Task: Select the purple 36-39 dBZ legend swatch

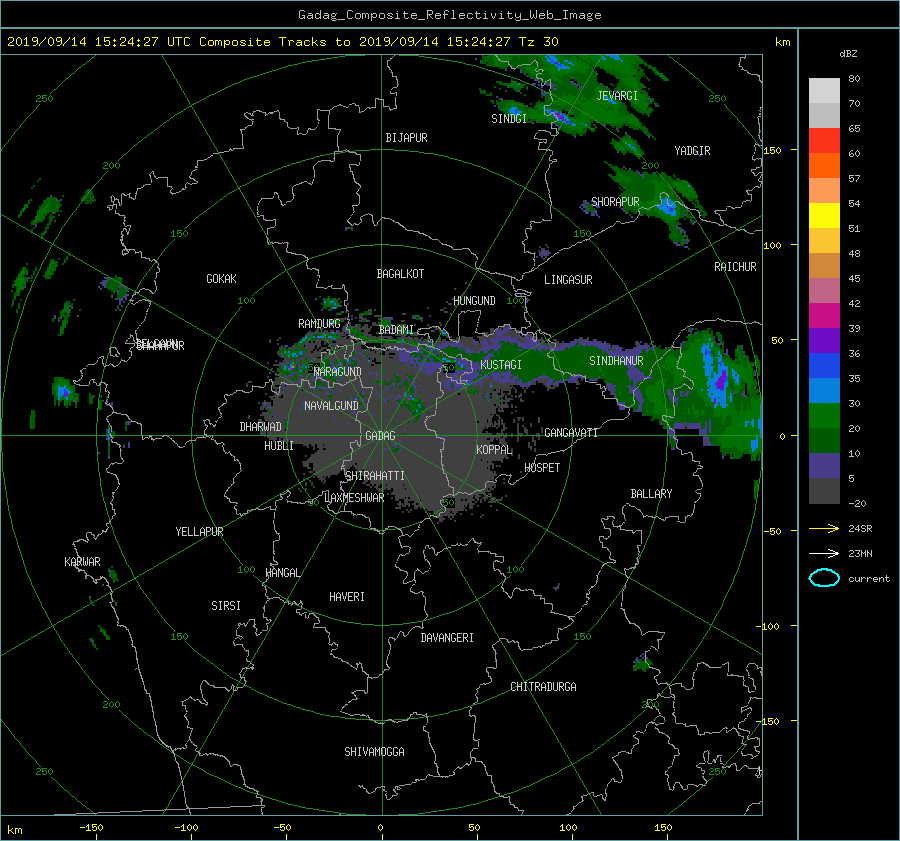Action: point(824,340)
